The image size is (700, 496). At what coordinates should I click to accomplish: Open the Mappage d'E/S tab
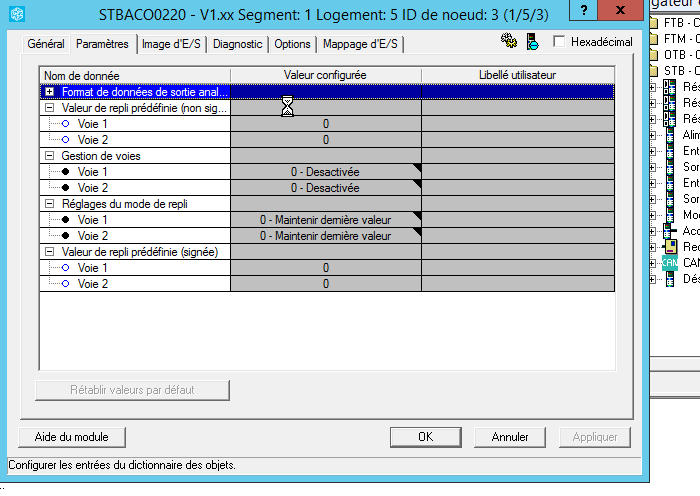[x=360, y=44]
